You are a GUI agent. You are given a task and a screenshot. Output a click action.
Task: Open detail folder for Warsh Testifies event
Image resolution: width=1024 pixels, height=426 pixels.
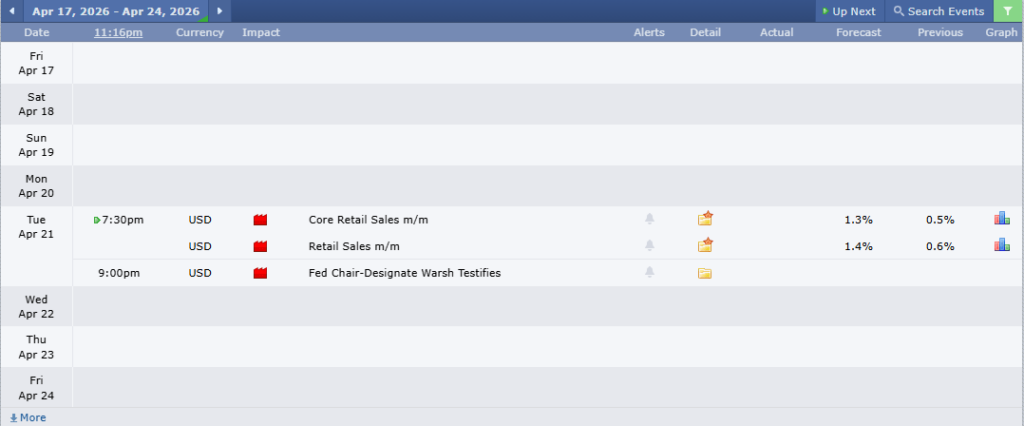click(705, 273)
